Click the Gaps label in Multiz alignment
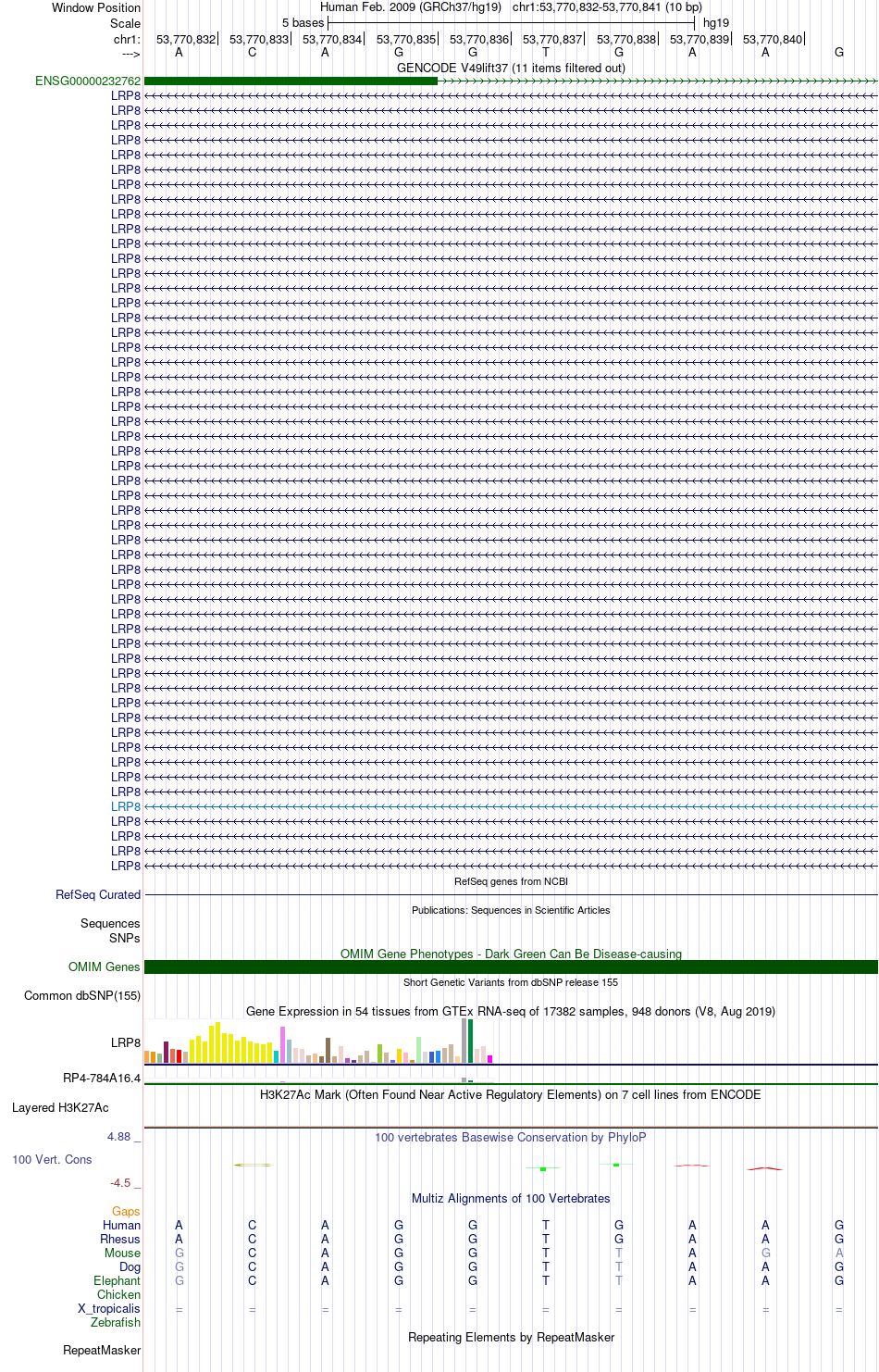 126,1212
